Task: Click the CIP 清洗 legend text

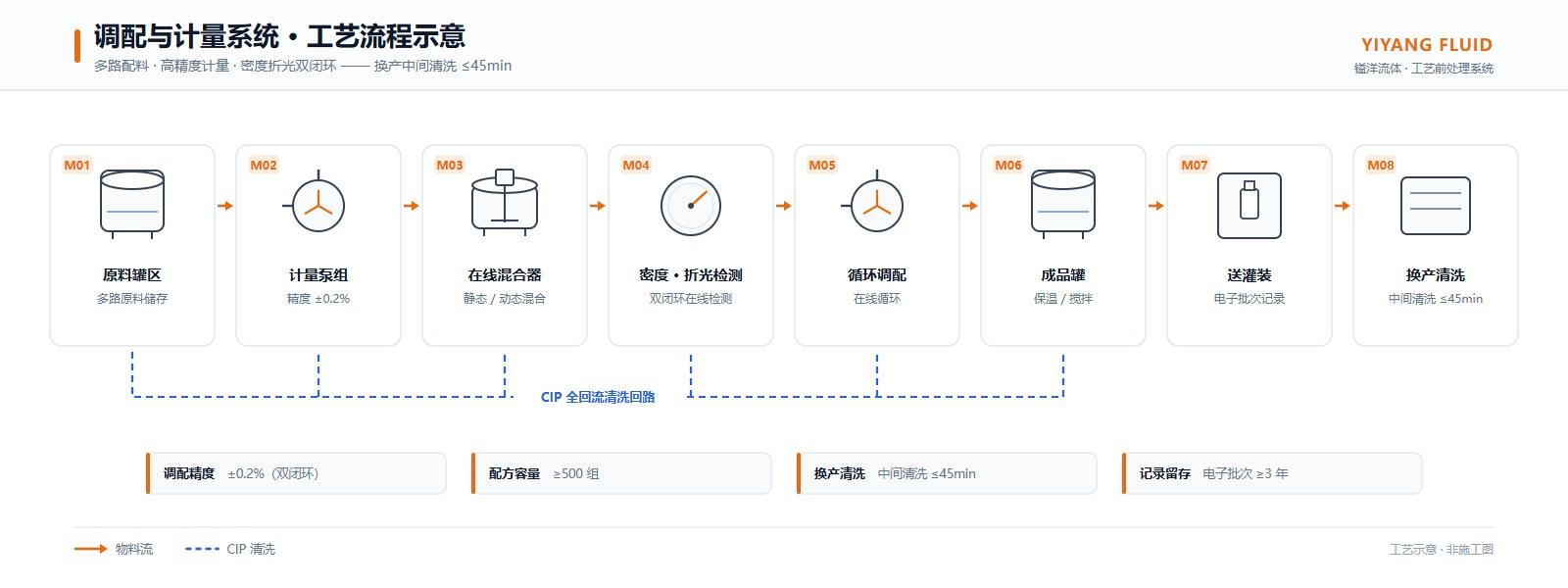Action: pyautogui.click(x=251, y=549)
